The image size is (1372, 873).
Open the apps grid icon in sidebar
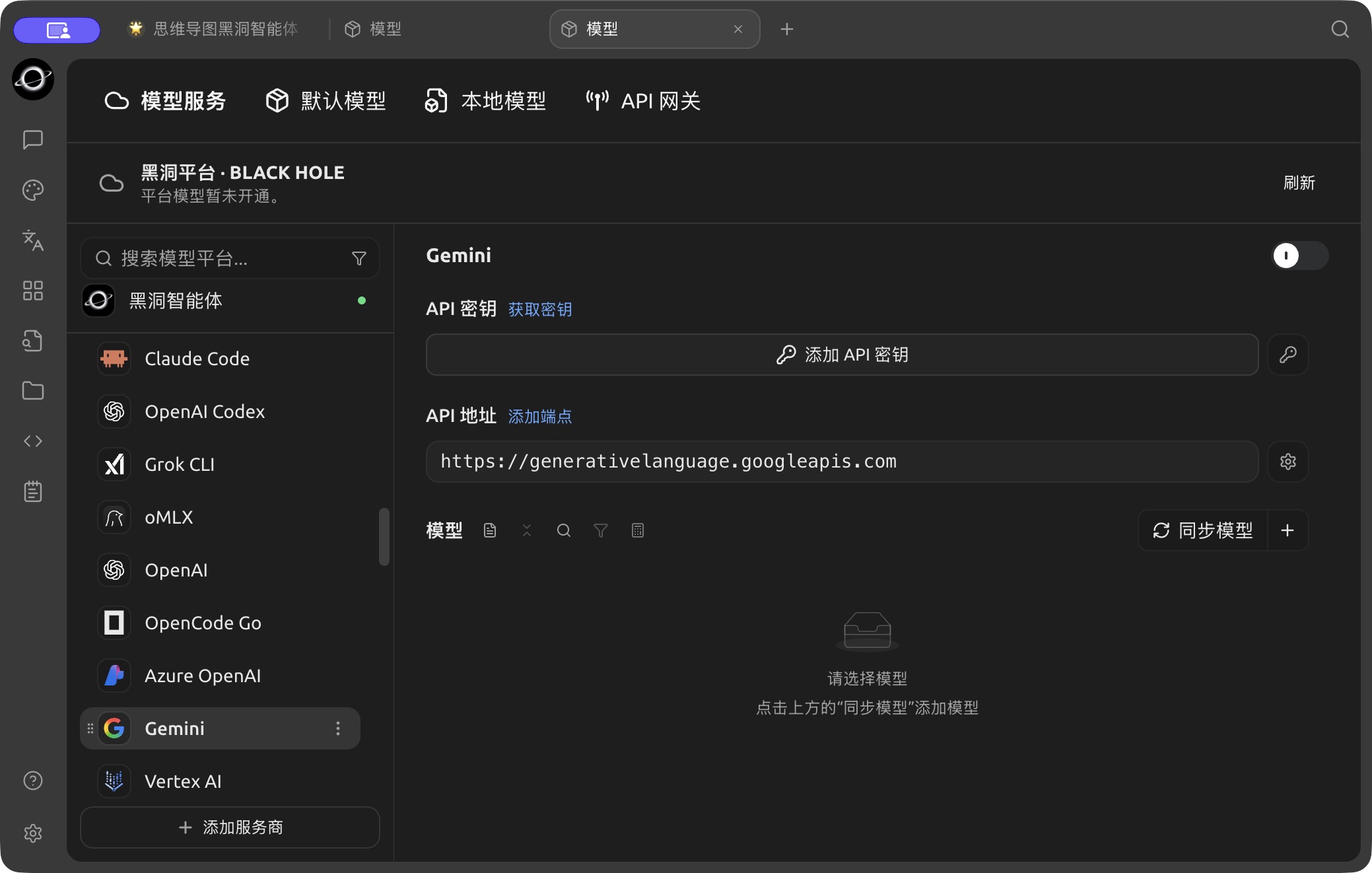[33, 291]
